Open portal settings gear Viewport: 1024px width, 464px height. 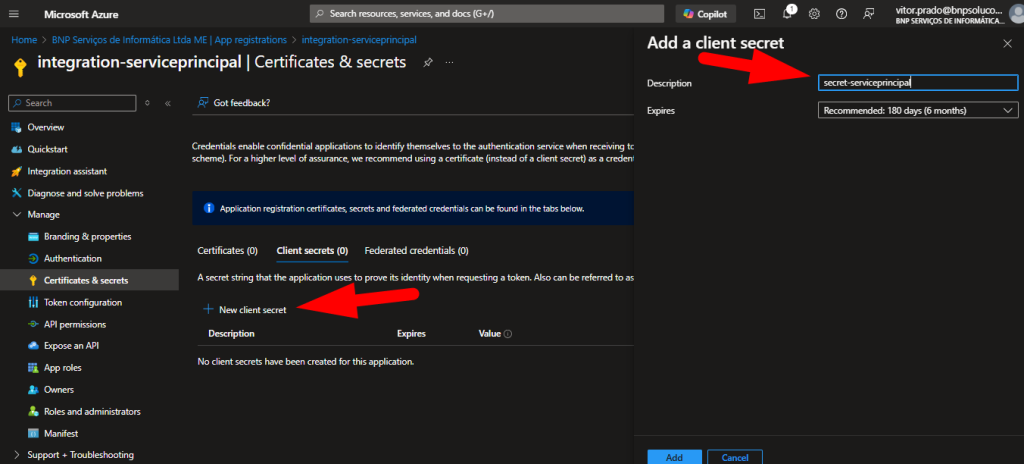coord(814,14)
